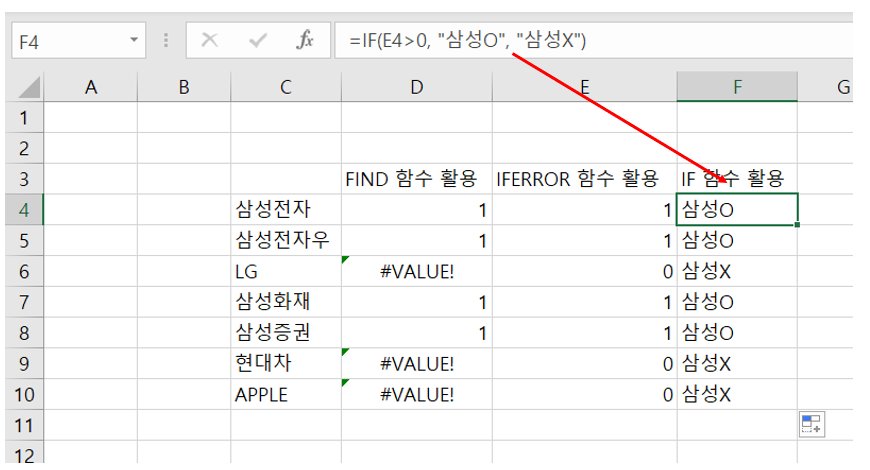Click into the formula bar with IF formula
Image resolution: width=870 pixels, height=470 pixels.
point(594,40)
